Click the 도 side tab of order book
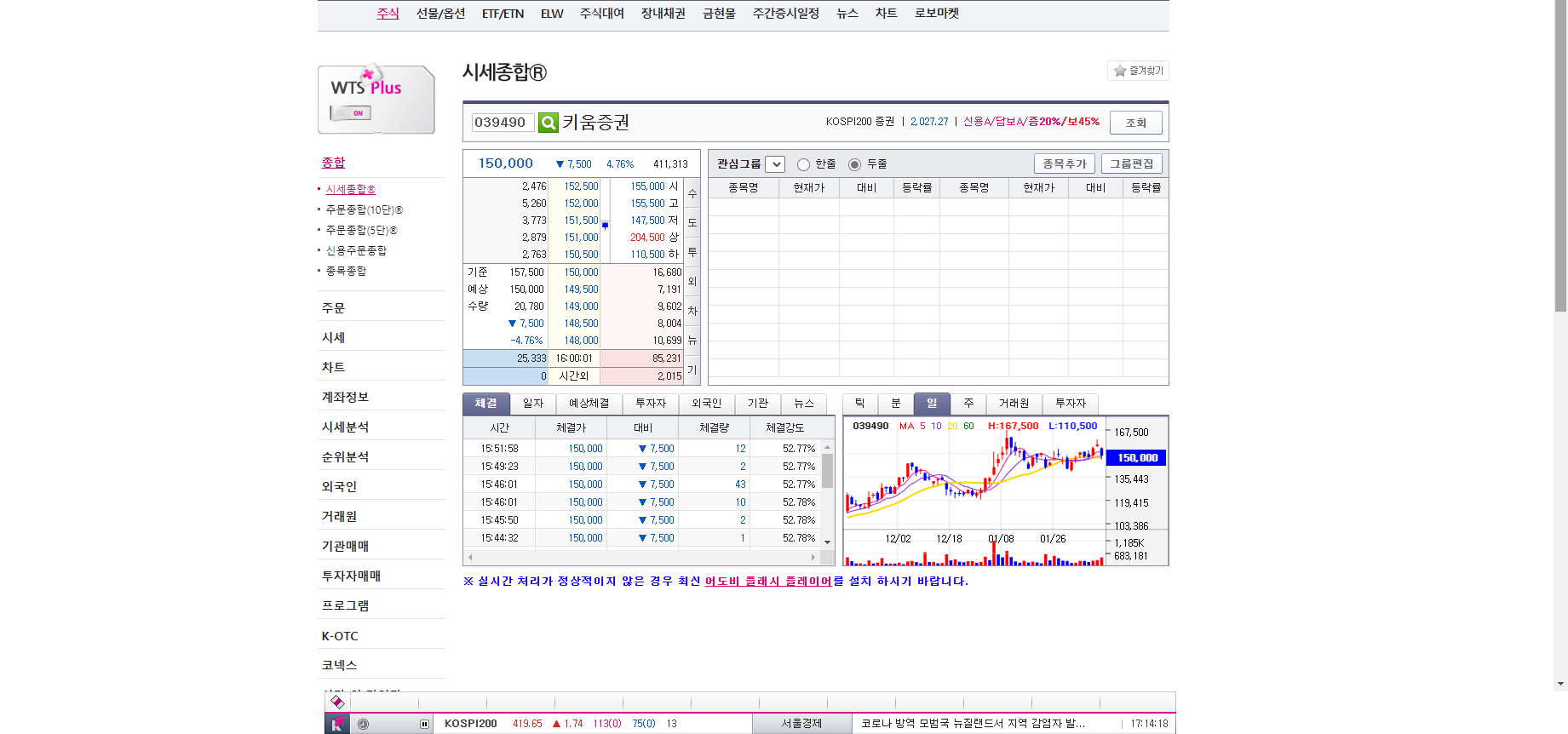 coord(692,223)
